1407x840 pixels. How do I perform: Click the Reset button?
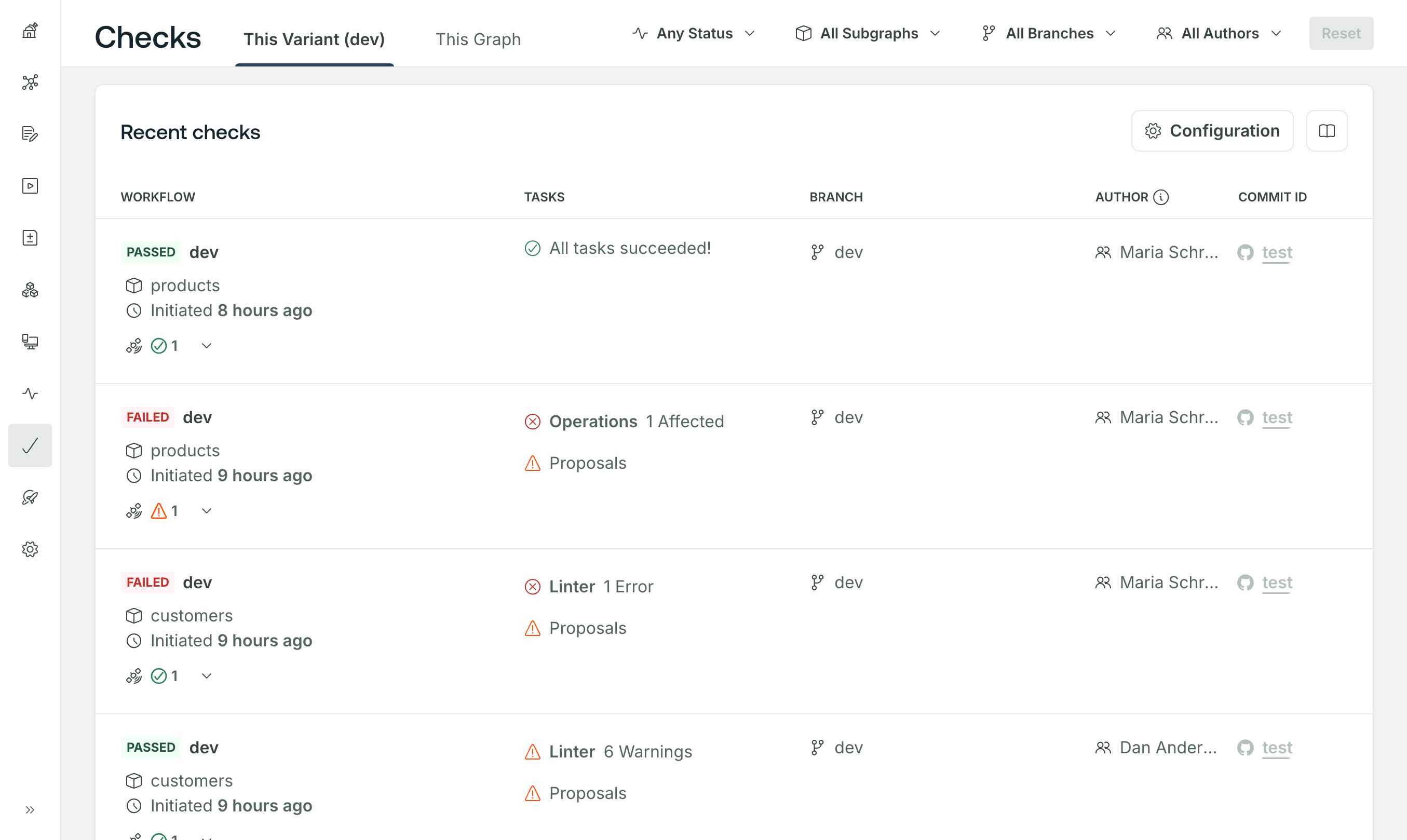coord(1340,33)
